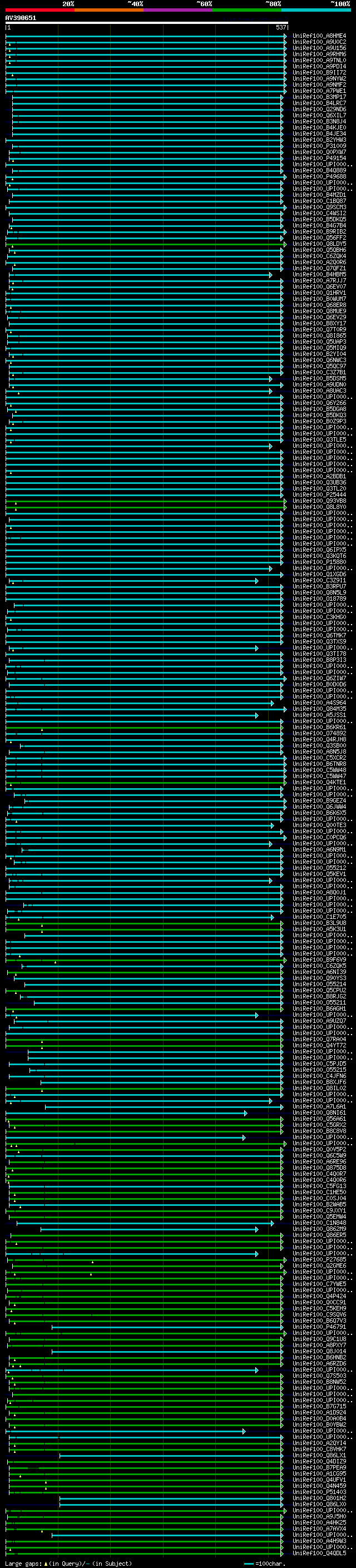Viewport: 356px width, 1568px height.
Task: Click the green ~80% identity legend segment
Action: pos(247,10)
